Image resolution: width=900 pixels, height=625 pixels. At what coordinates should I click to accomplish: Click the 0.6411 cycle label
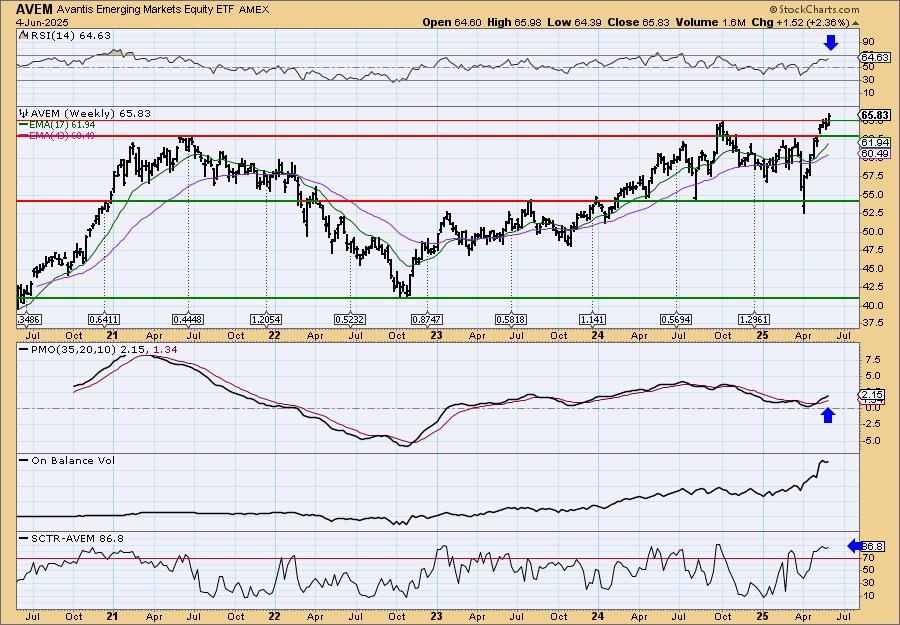coord(104,319)
